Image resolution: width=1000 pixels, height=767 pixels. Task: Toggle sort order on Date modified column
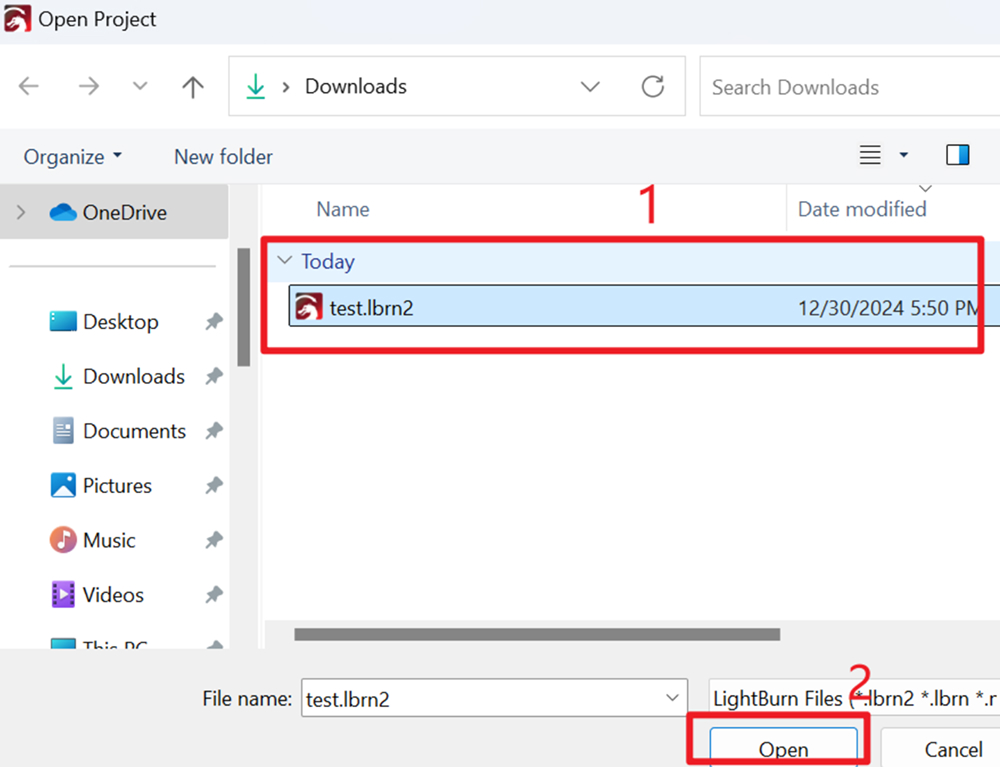click(x=862, y=209)
